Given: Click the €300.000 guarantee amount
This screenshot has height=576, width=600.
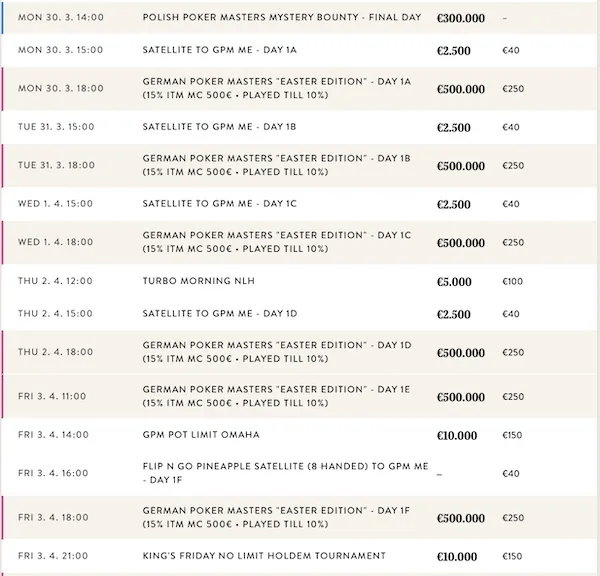Looking at the screenshot, I should point(461,18).
